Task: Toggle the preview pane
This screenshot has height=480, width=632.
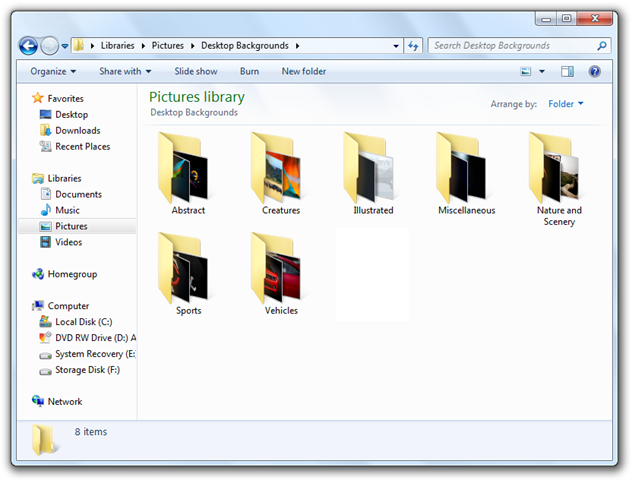Action: [568, 72]
